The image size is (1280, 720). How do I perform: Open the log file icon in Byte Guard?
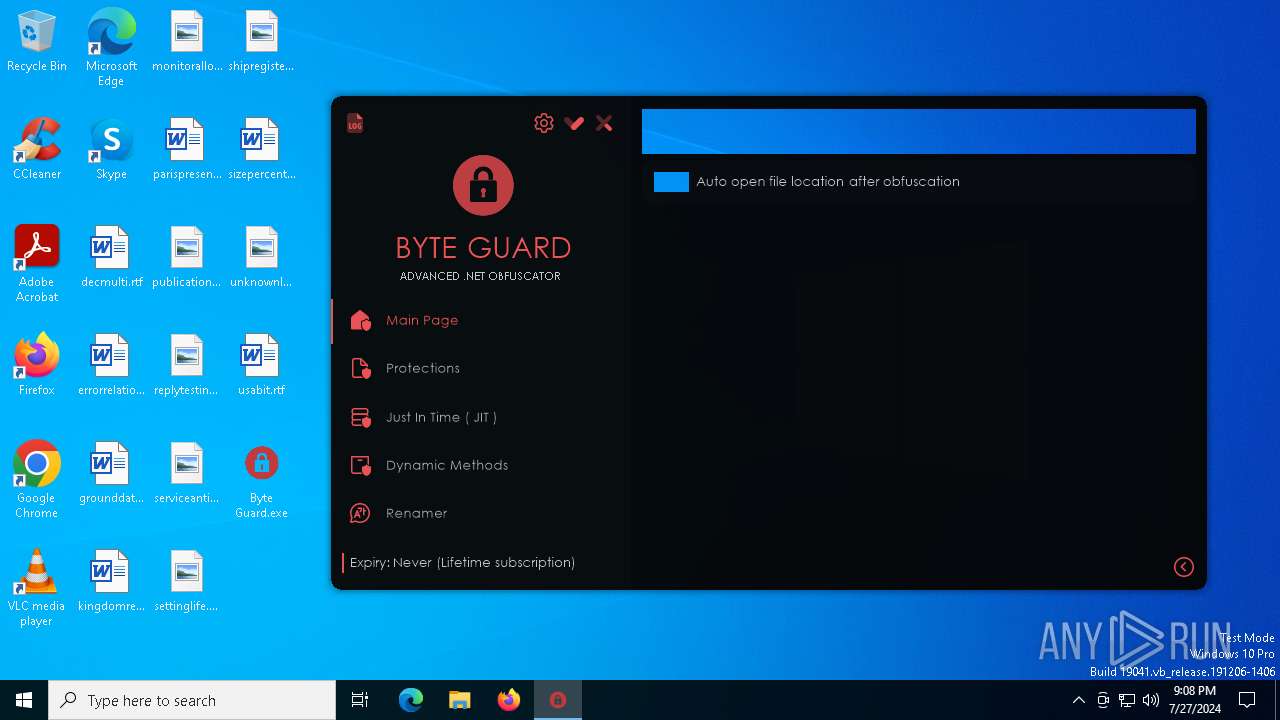click(355, 123)
